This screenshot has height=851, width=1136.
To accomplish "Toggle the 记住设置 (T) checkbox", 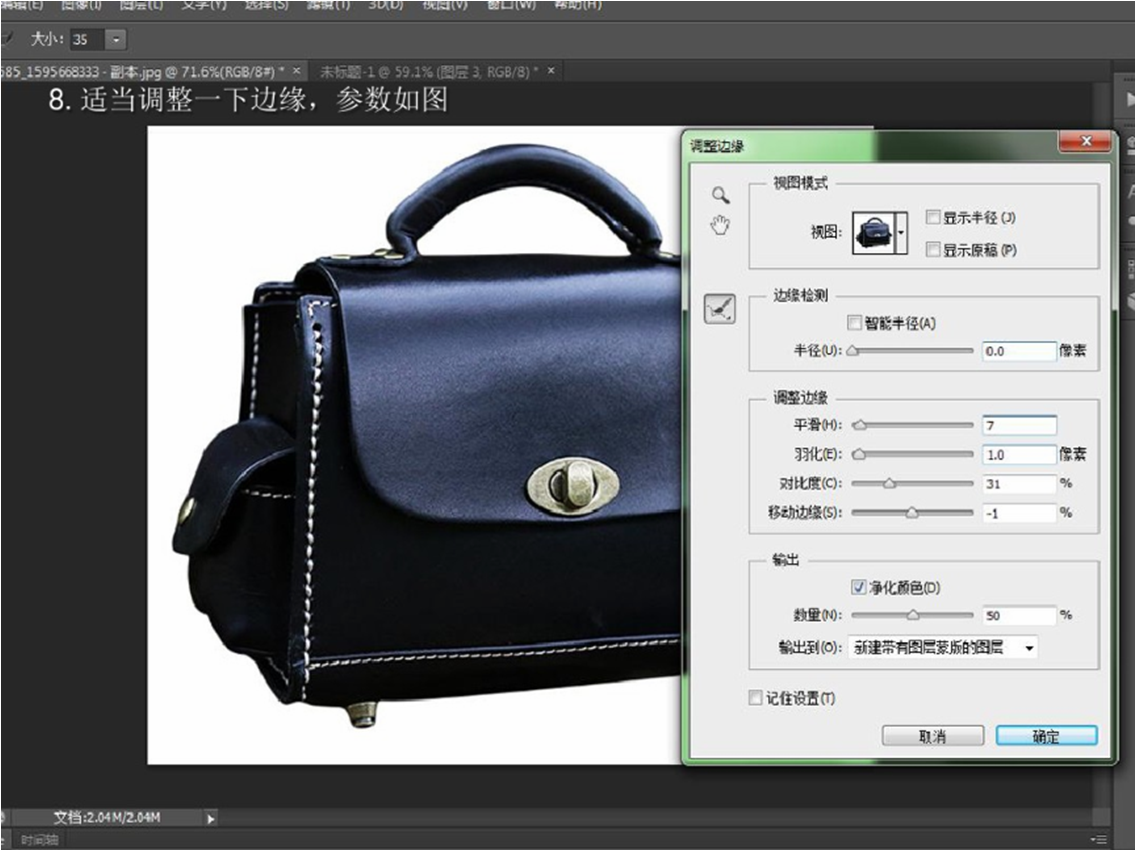I will tap(756, 698).
